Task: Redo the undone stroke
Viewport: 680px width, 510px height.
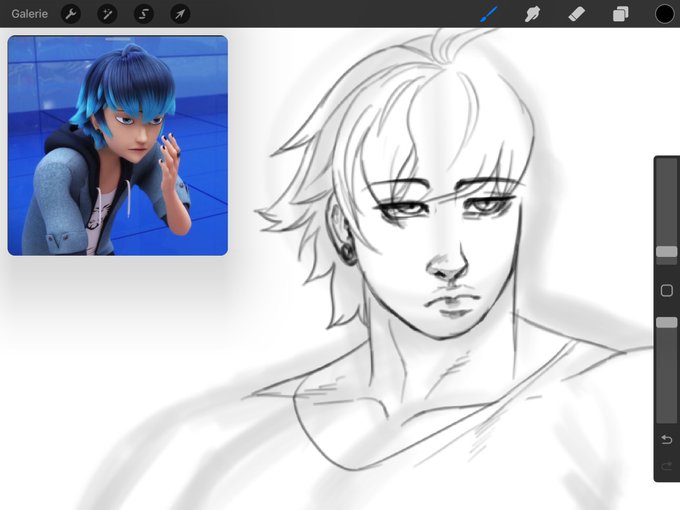Action: 667,467
